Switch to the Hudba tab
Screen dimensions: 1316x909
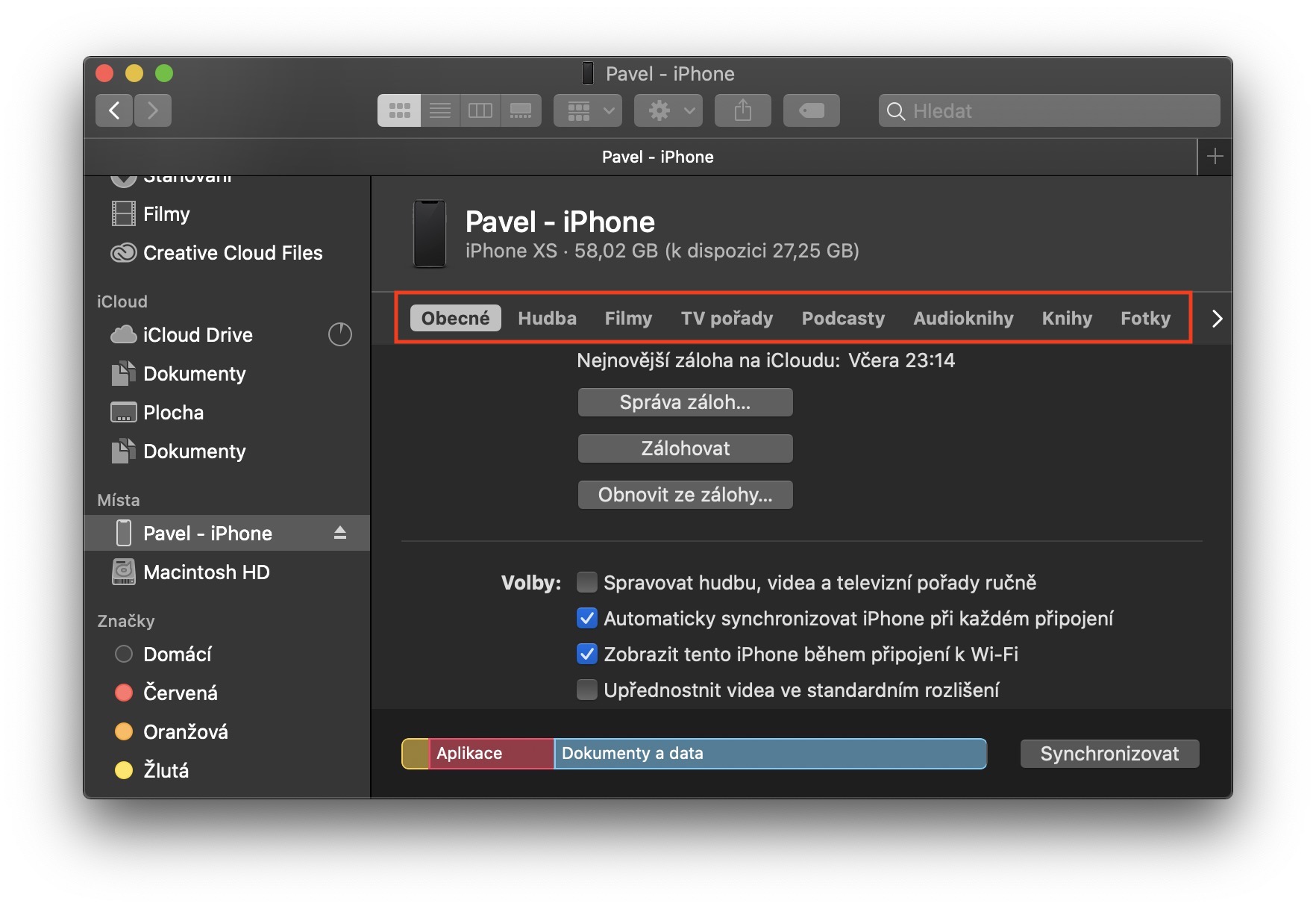548,319
